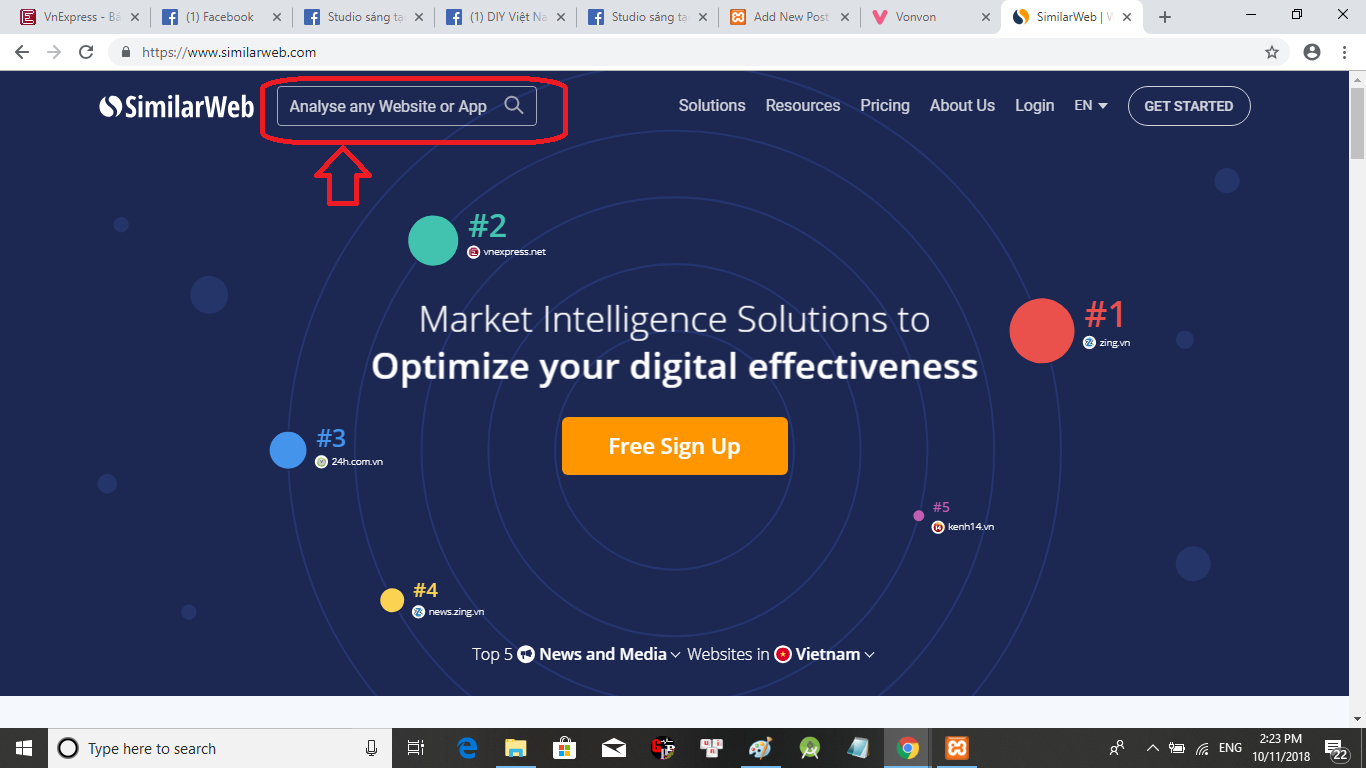
Task: Open XAMPP from the taskbar
Action: (955, 748)
